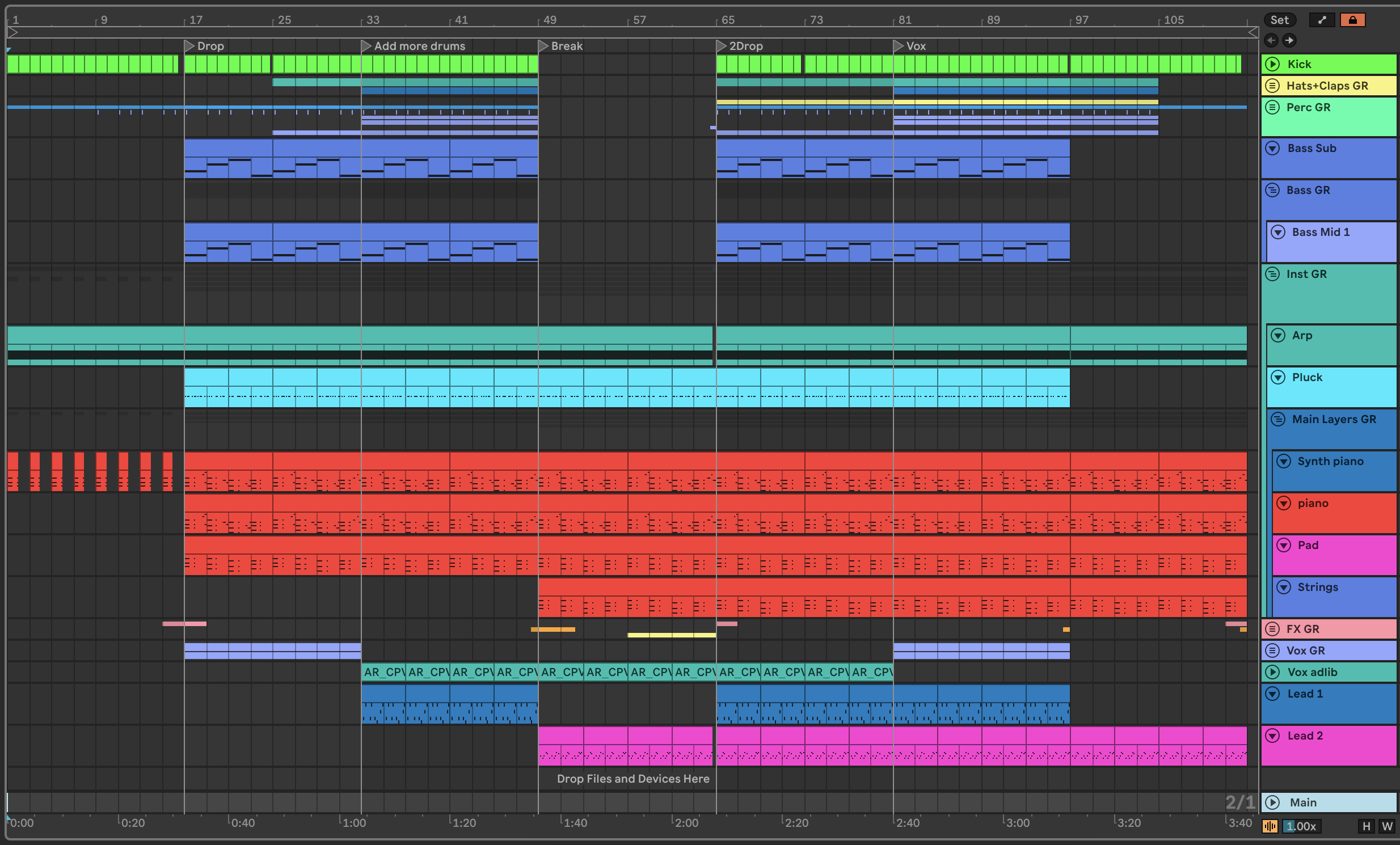Screen dimensions: 1400x845
Task: Click the Set locator button
Action: click(x=1279, y=20)
